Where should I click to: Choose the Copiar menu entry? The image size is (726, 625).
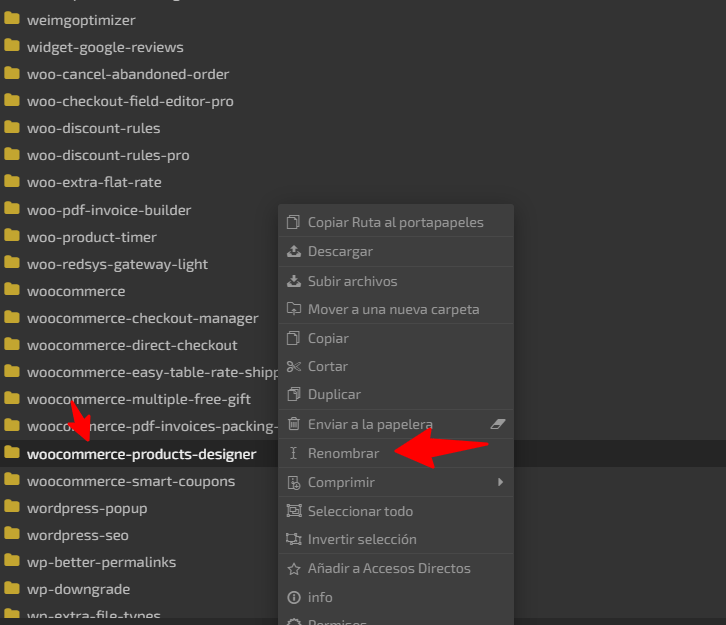(396, 338)
